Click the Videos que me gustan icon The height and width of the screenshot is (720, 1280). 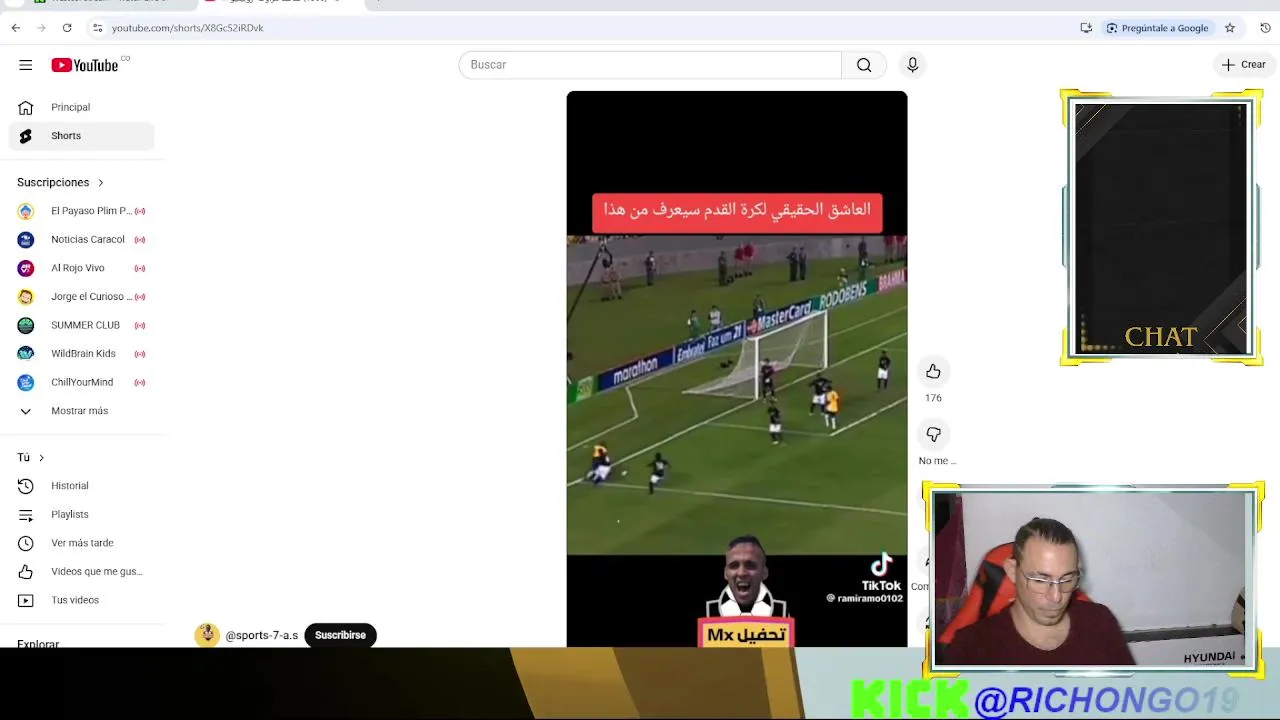pyautogui.click(x=26, y=572)
